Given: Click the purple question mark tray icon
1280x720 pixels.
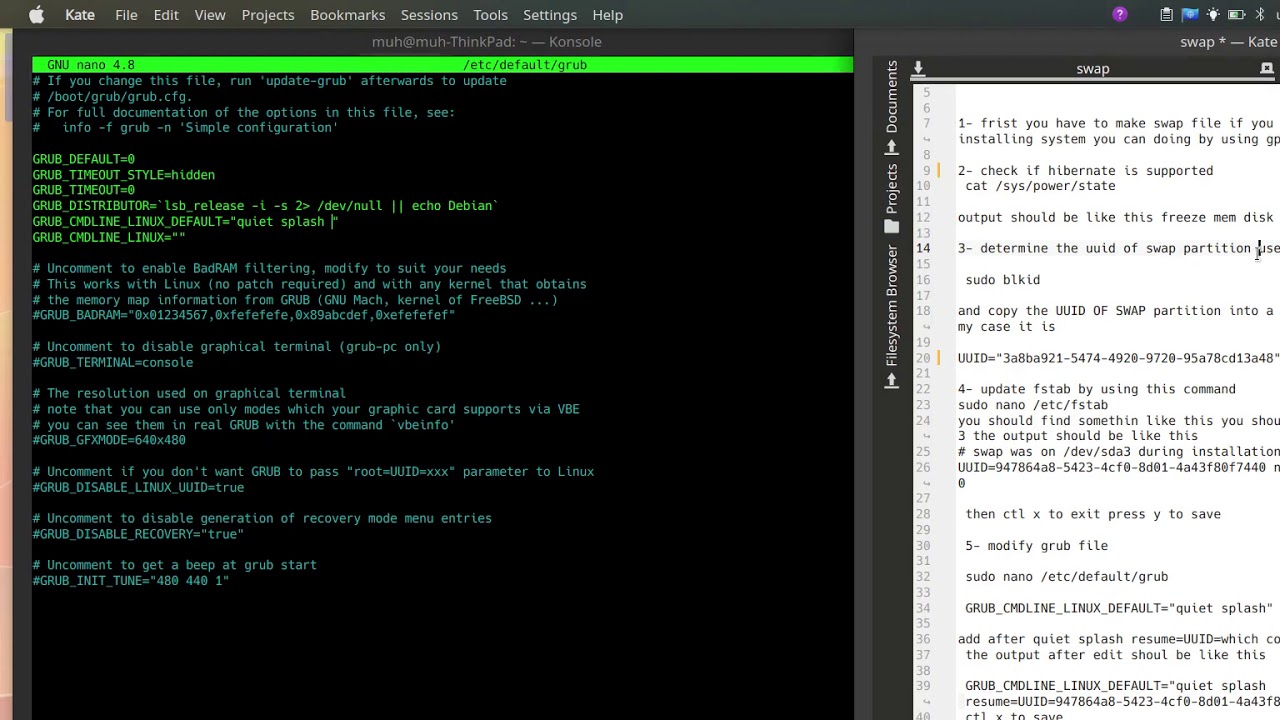Looking at the screenshot, I should pos(1120,14).
